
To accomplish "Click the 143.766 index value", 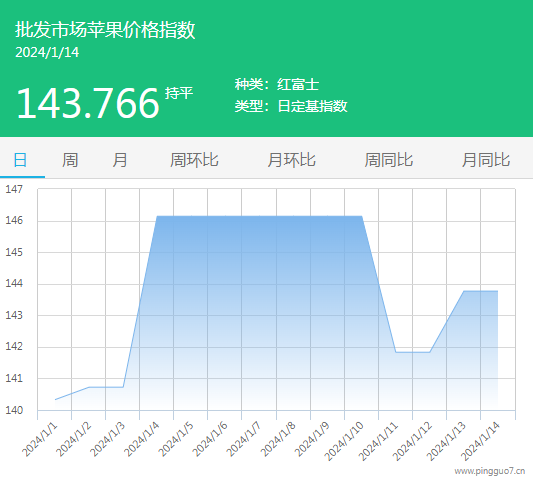I will [x=88, y=103].
